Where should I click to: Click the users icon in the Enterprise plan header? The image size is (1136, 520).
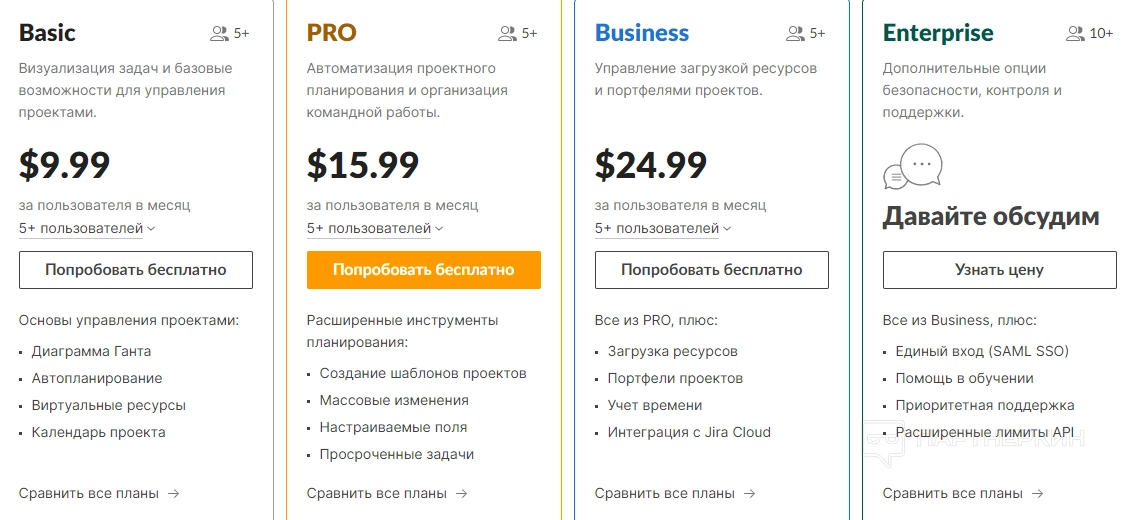coord(1075,34)
